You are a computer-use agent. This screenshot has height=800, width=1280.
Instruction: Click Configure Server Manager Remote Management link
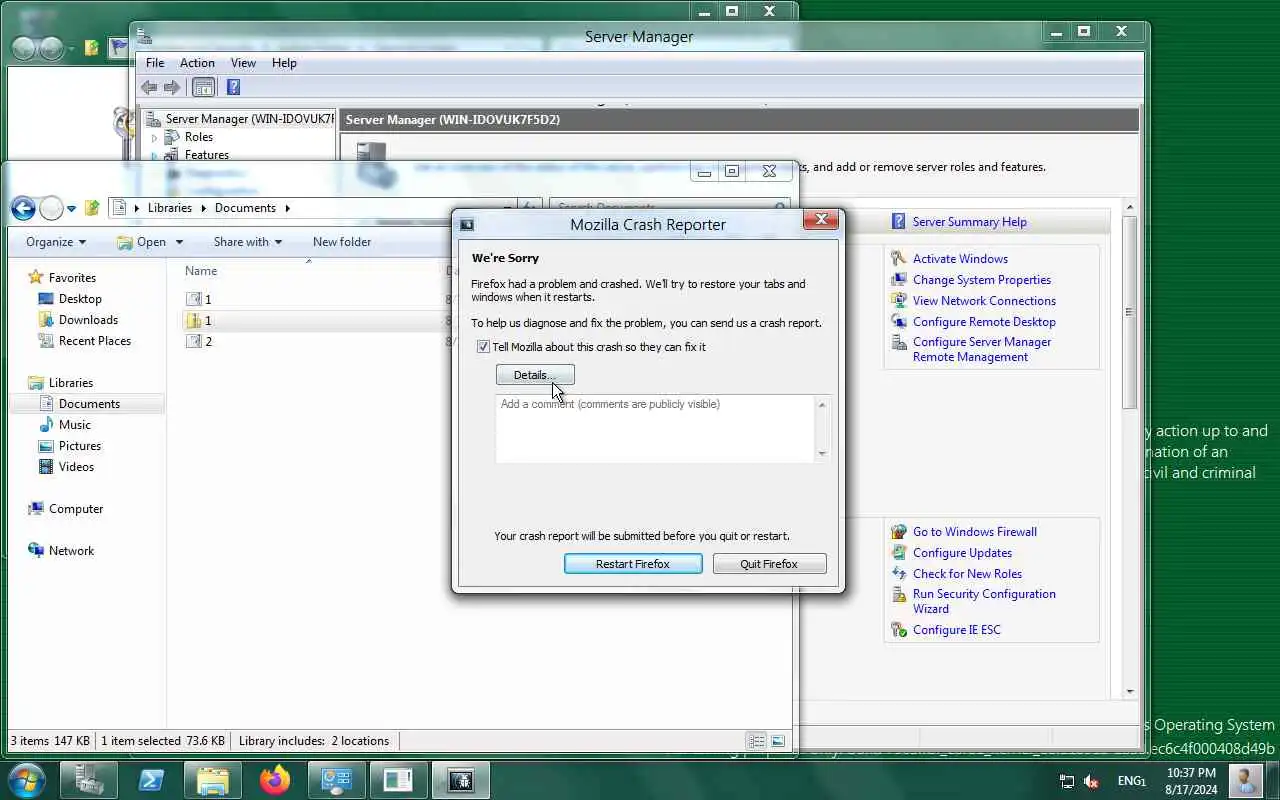tap(982, 349)
